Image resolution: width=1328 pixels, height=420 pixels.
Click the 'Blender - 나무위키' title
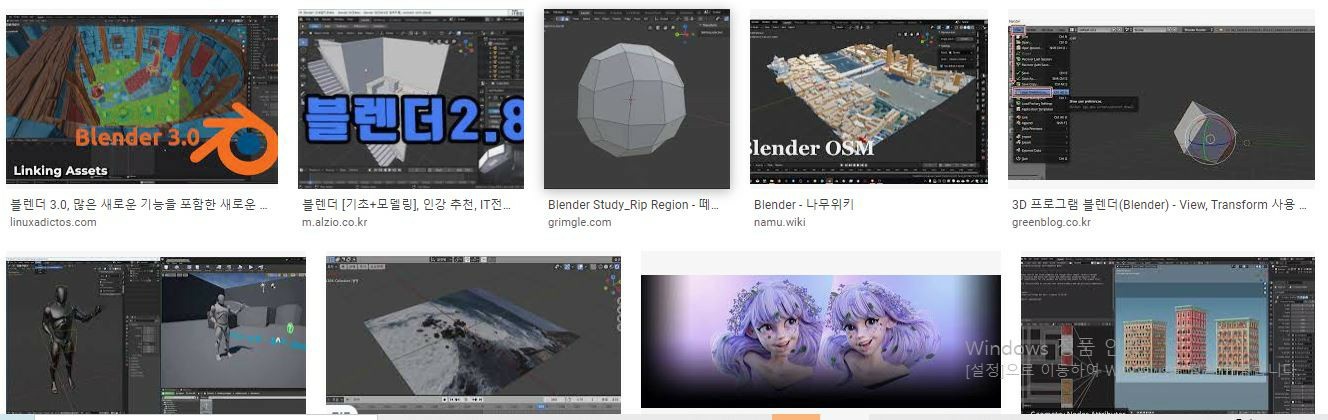pyautogui.click(x=804, y=205)
